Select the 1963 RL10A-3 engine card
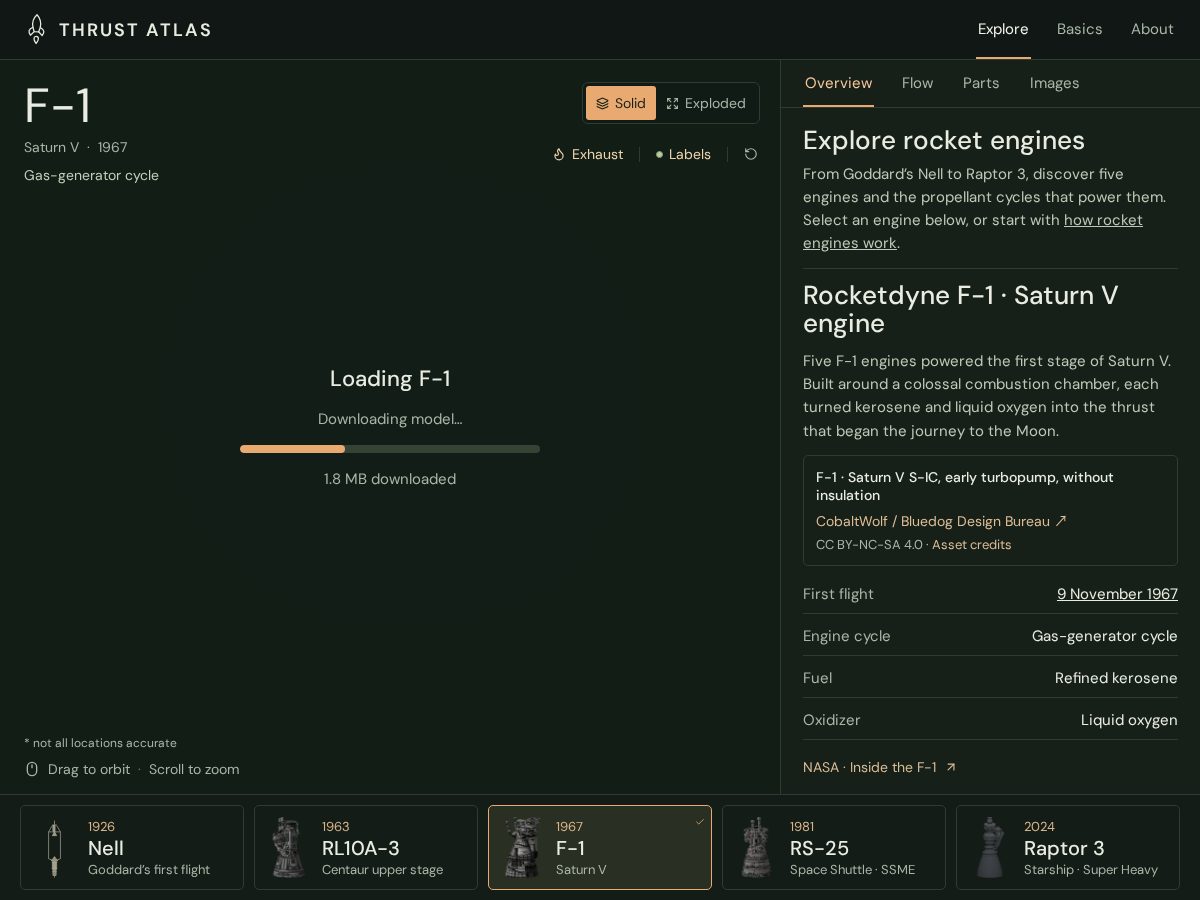Image resolution: width=1200 pixels, height=900 pixels. click(x=366, y=847)
